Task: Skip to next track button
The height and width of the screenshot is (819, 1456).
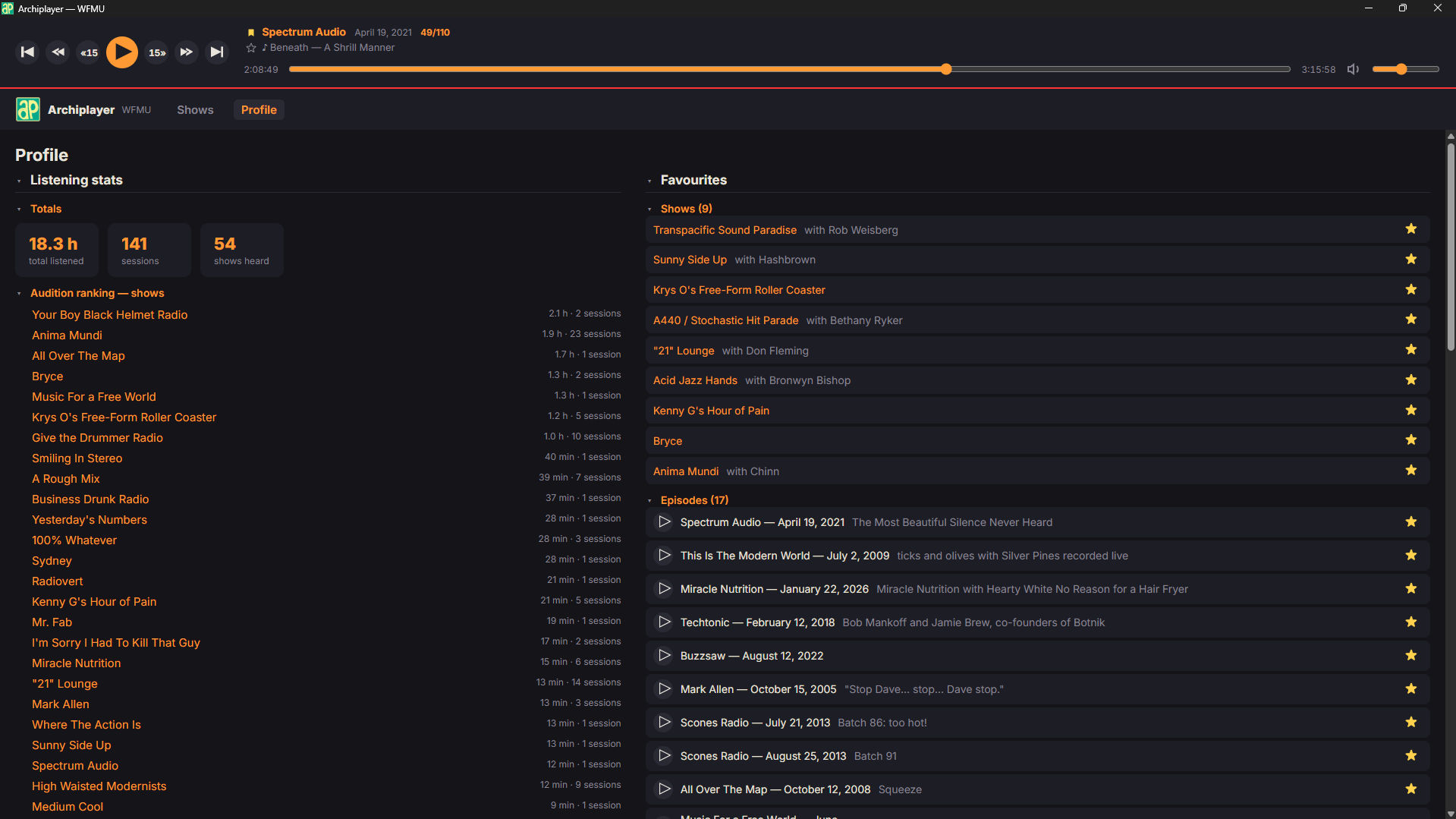Action: tap(217, 52)
